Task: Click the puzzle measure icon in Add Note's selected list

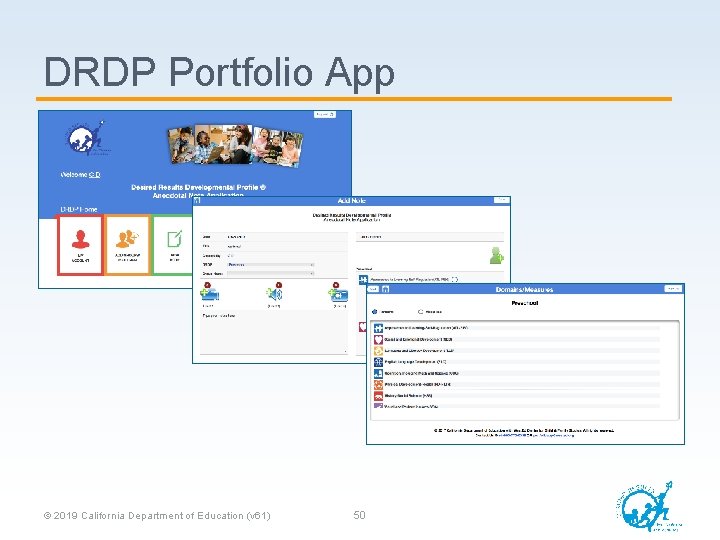Action: tap(363, 279)
